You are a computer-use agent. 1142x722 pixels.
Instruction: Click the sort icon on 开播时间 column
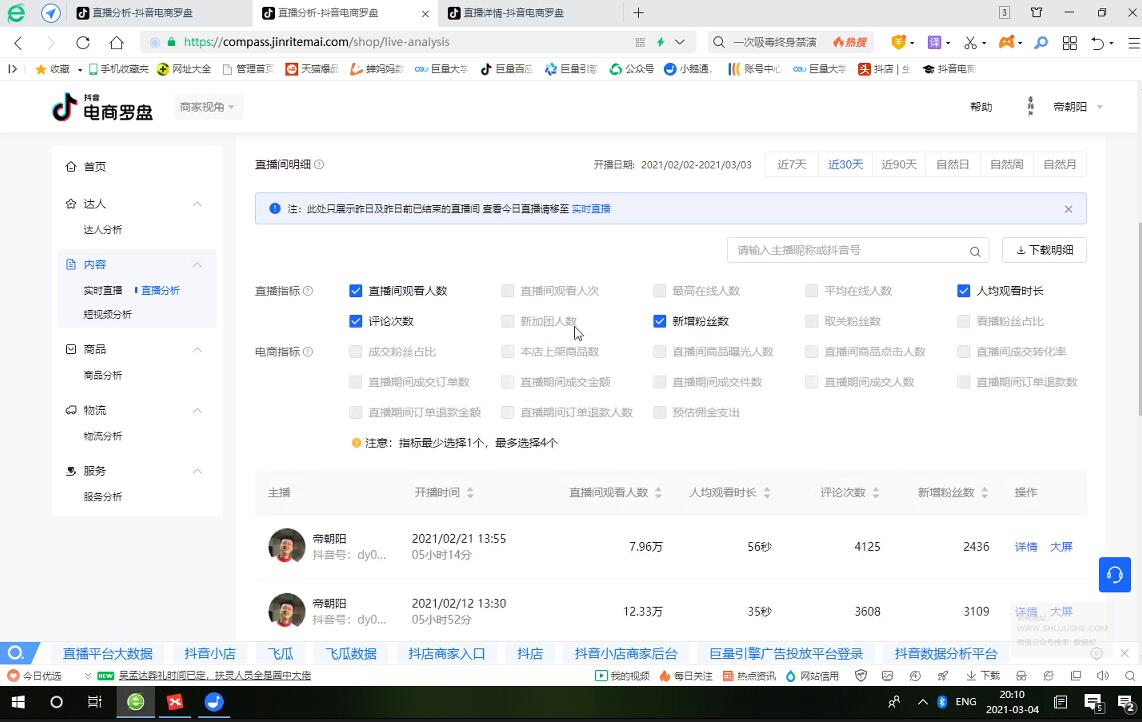[x=470, y=493]
